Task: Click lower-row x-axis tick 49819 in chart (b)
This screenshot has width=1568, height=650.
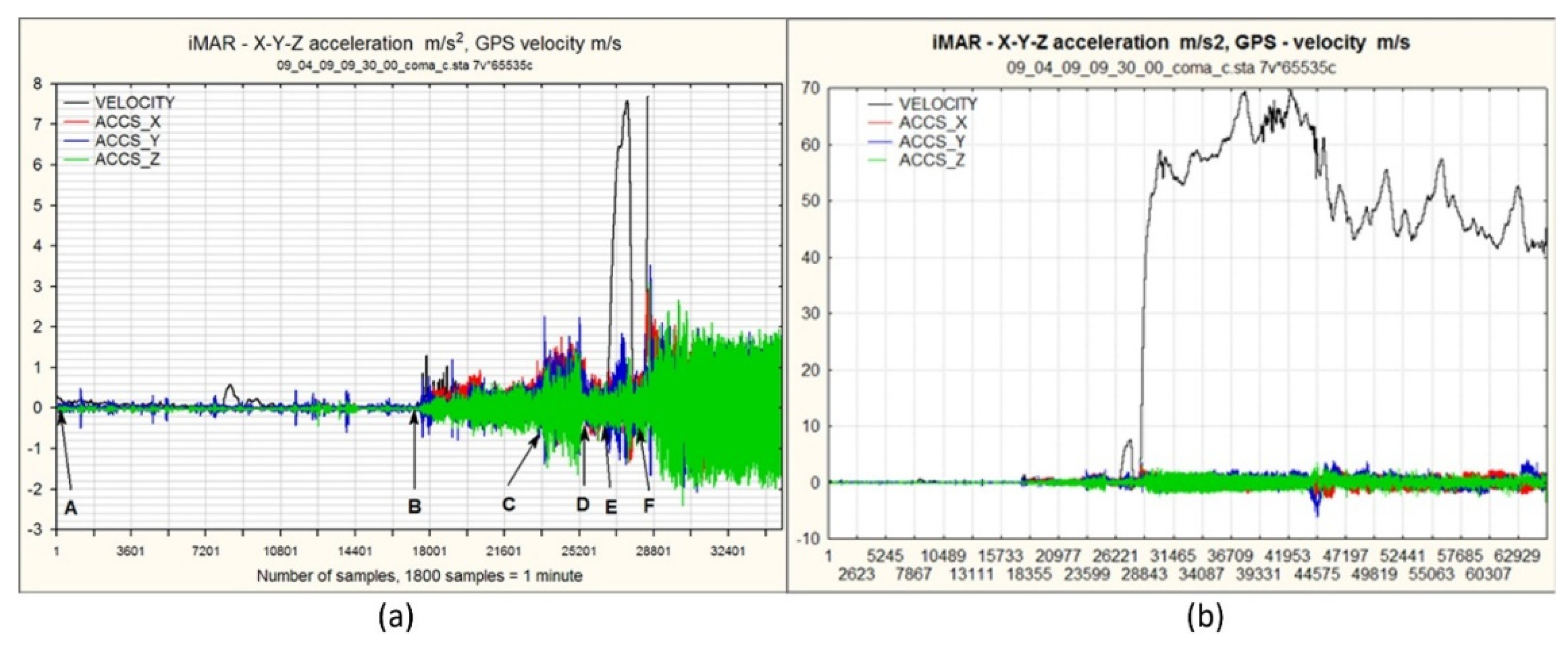Action: click(1374, 574)
